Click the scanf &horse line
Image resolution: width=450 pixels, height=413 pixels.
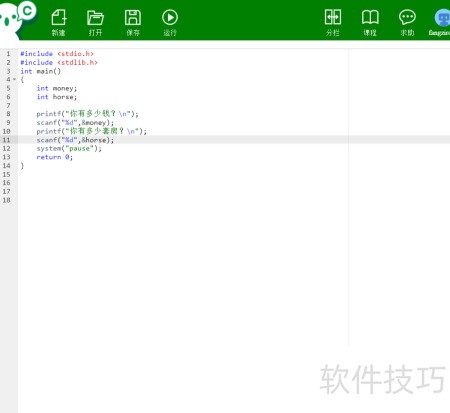click(75, 140)
